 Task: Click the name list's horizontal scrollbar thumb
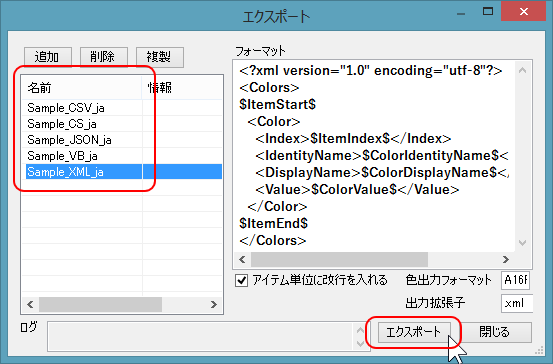[x=101, y=304]
